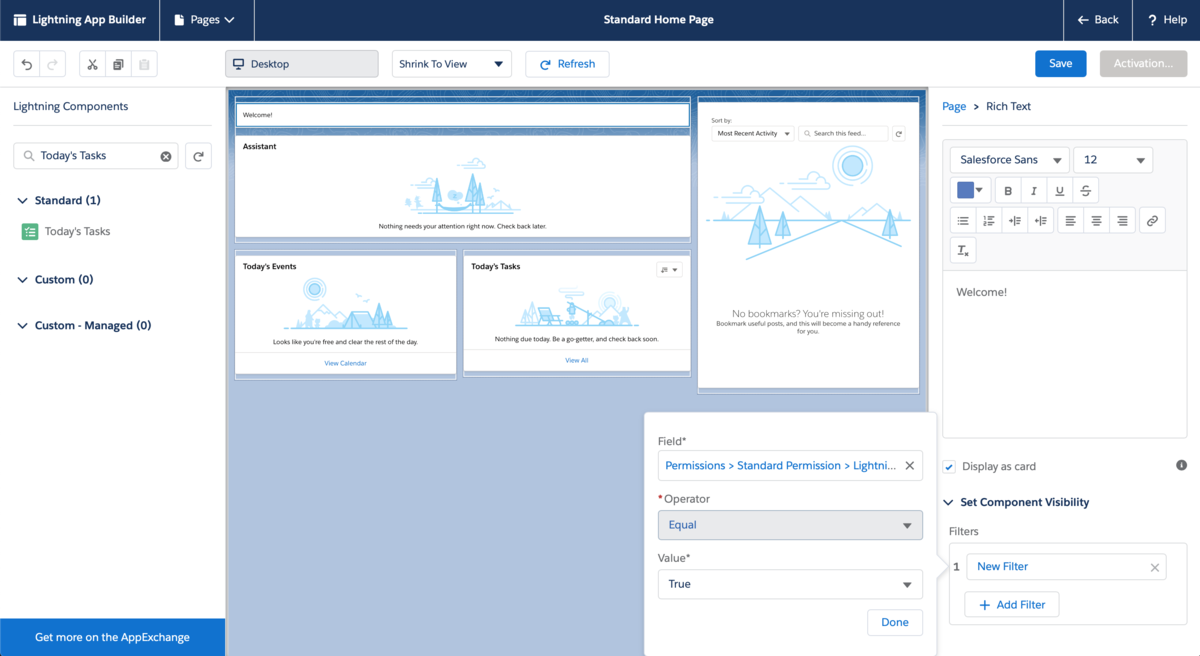
Task: Copy the selected component
Action: (118, 64)
